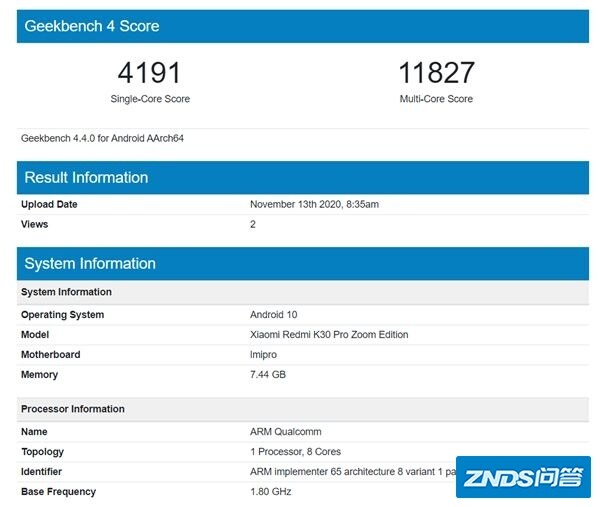Select ARM implementer 65 architecture text
Image resolution: width=600 pixels, height=507 pixels.
[352, 471]
